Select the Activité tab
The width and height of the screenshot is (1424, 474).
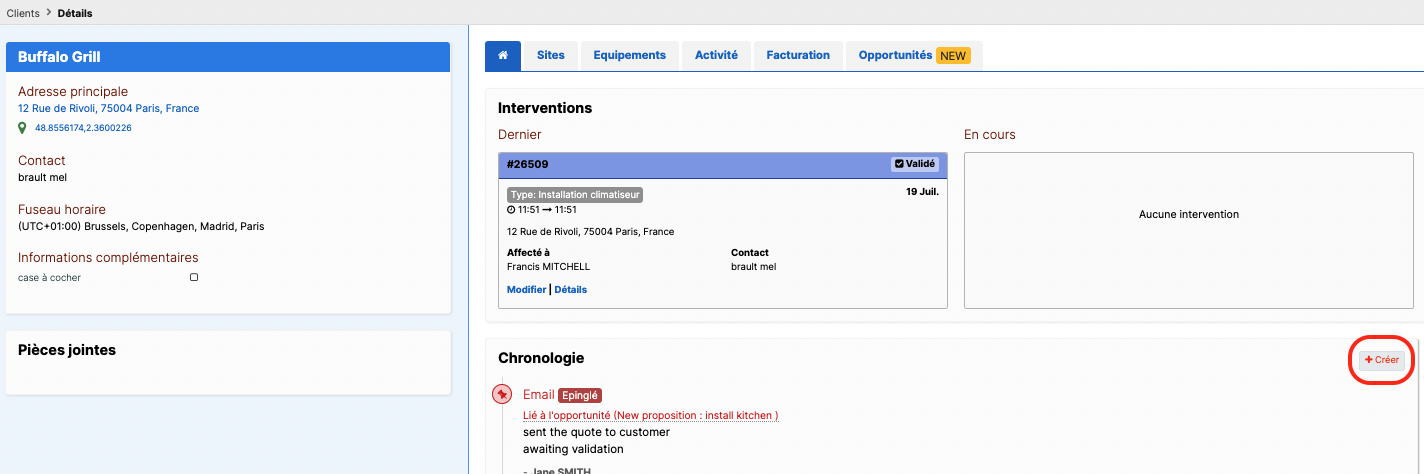[716, 56]
